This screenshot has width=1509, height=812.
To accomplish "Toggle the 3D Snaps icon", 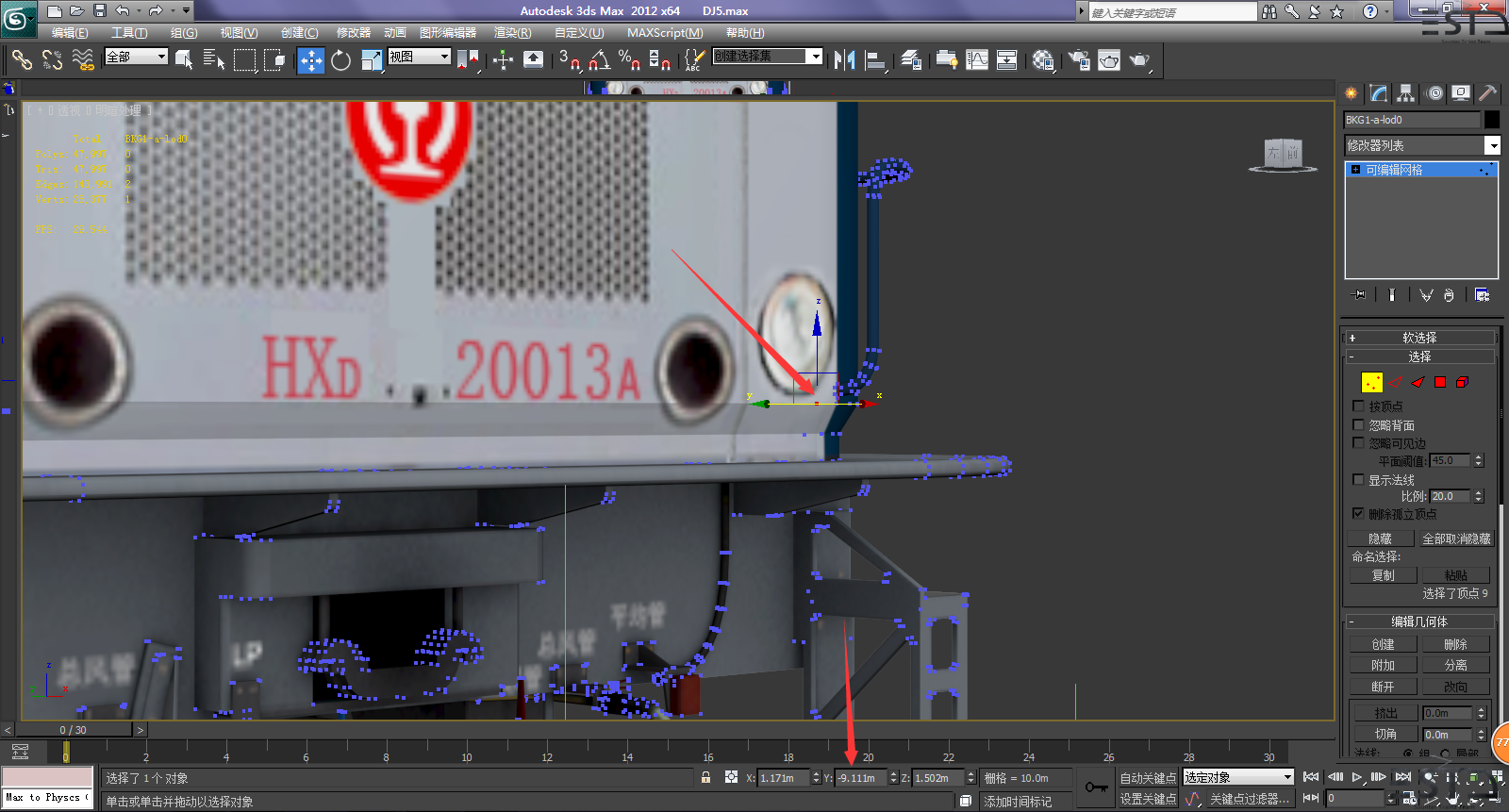I will (569, 59).
